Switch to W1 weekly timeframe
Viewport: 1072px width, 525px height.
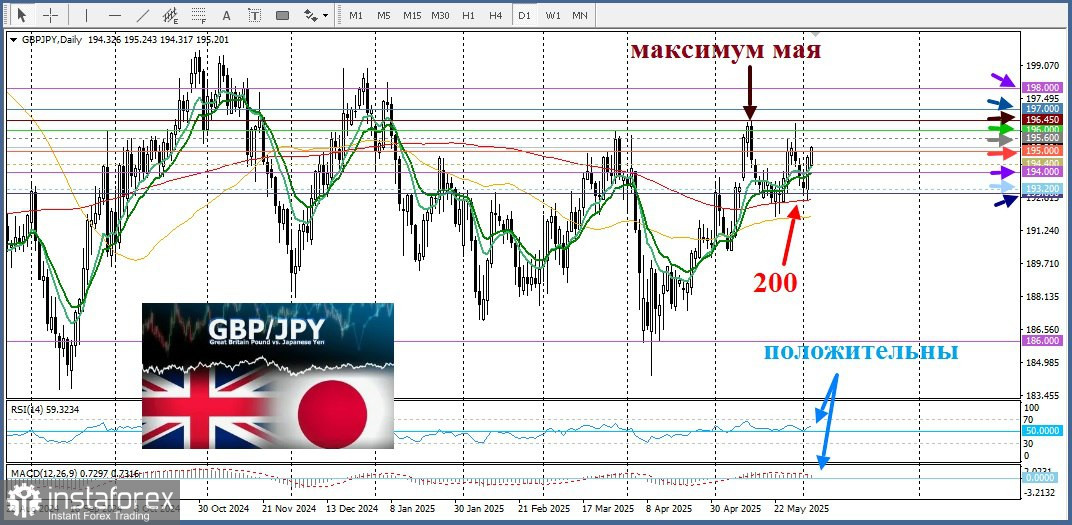click(x=553, y=14)
